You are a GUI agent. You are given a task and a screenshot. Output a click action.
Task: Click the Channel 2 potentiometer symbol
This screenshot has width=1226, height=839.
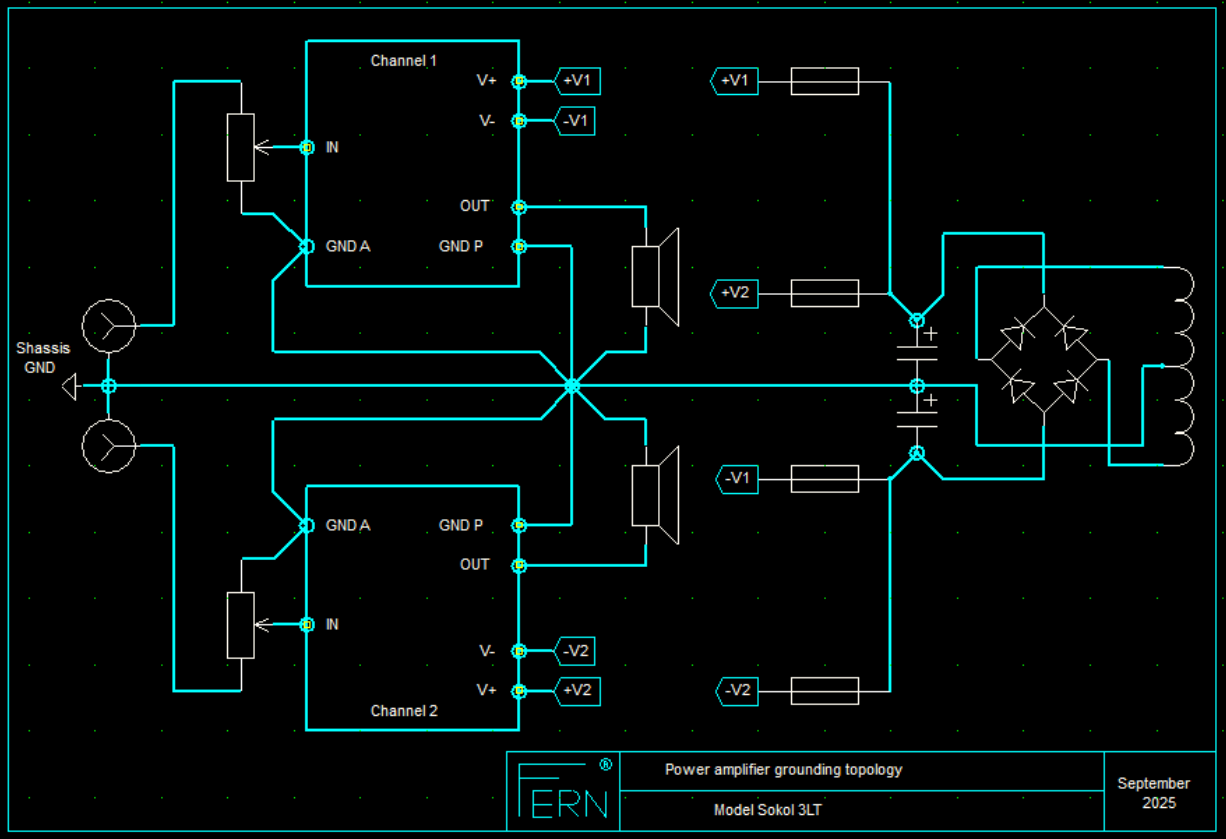(241, 625)
